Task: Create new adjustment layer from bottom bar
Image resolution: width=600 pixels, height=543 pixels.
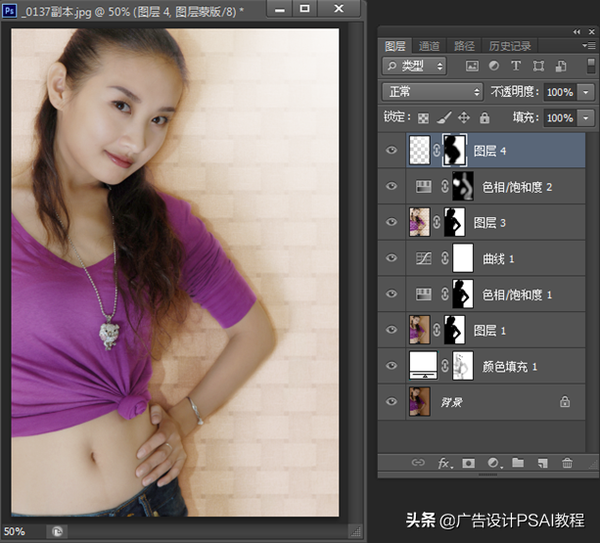Action: coord(493,463)
